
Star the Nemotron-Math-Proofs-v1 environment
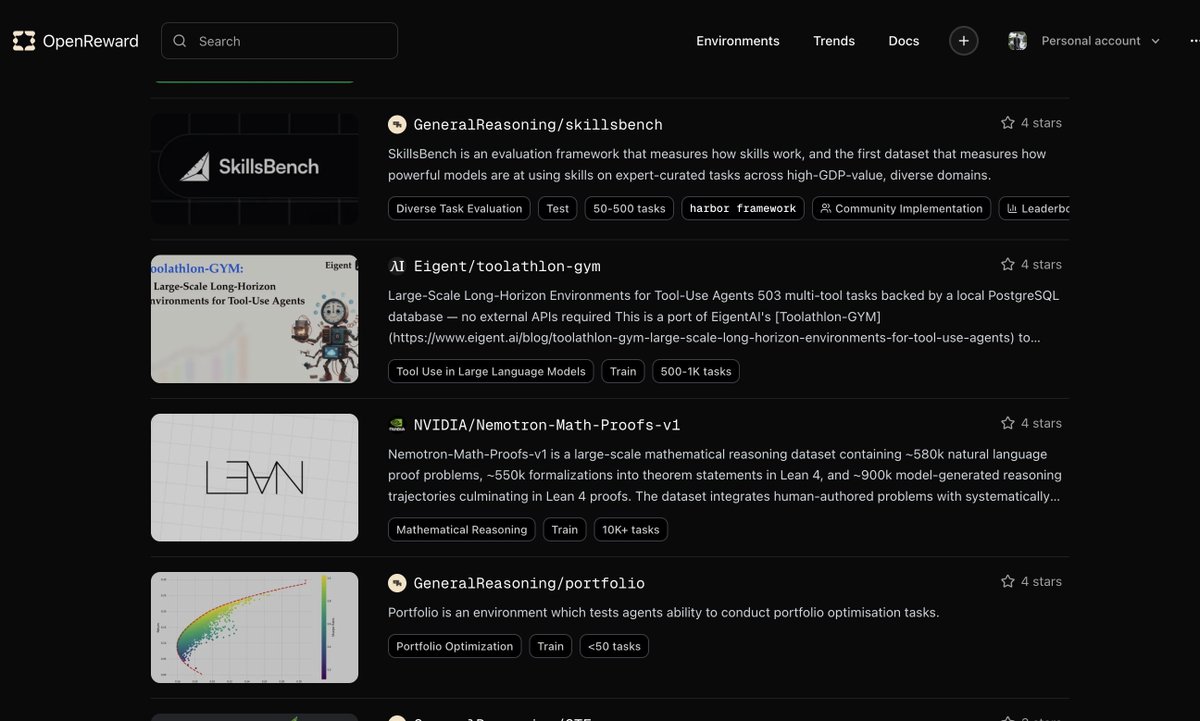click(x=1008, y=424)
